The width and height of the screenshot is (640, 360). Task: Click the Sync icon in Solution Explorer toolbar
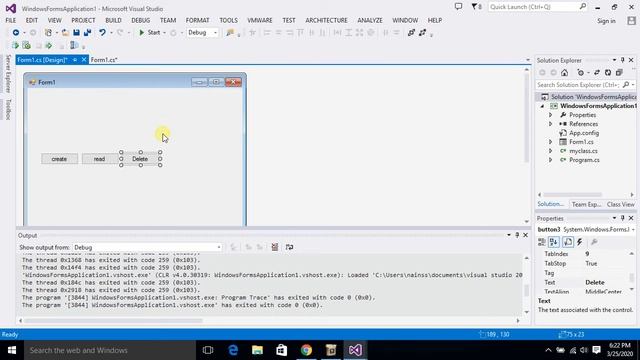click(597, 73)
